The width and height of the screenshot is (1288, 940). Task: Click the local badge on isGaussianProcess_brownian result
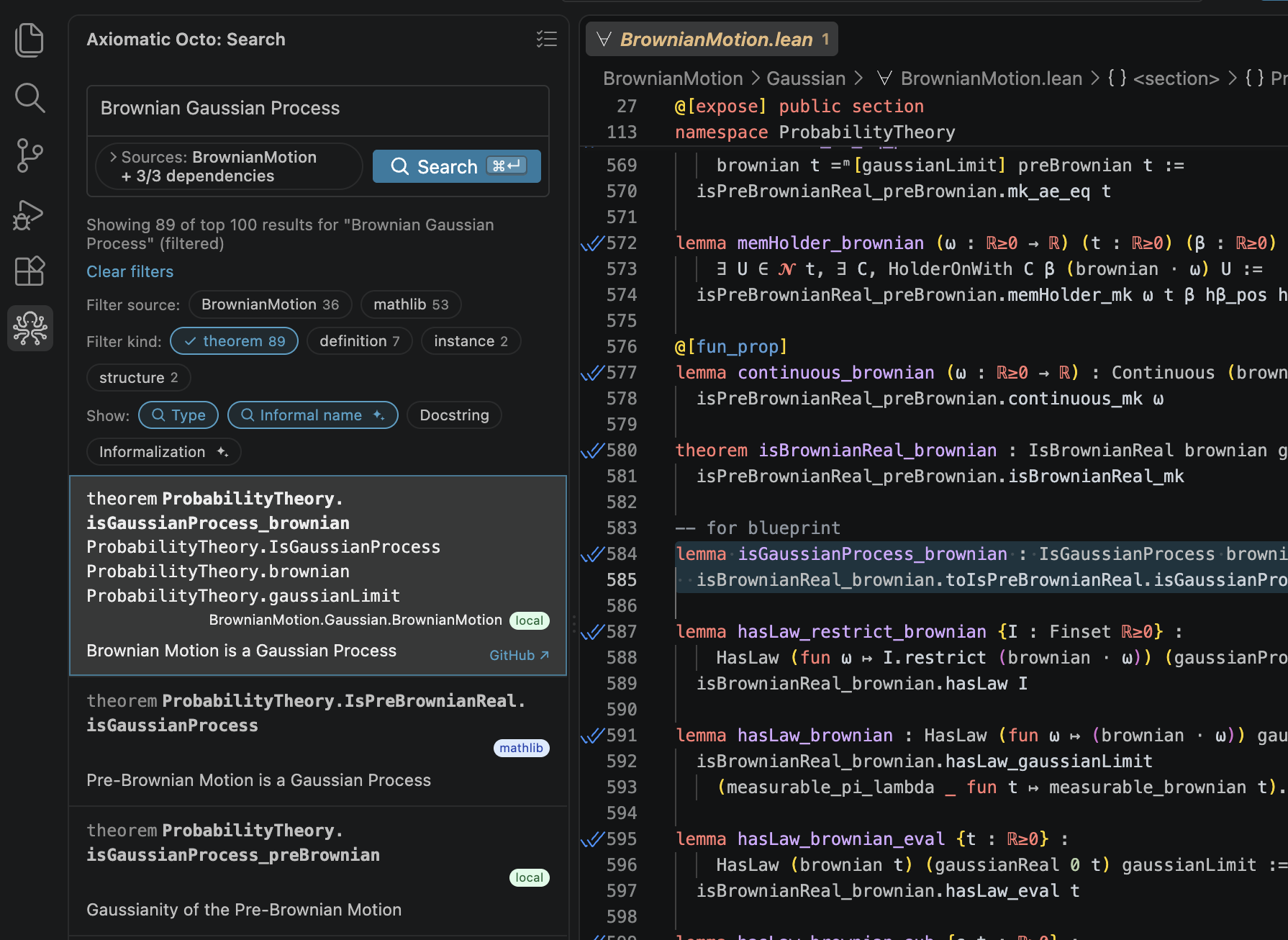529,620
